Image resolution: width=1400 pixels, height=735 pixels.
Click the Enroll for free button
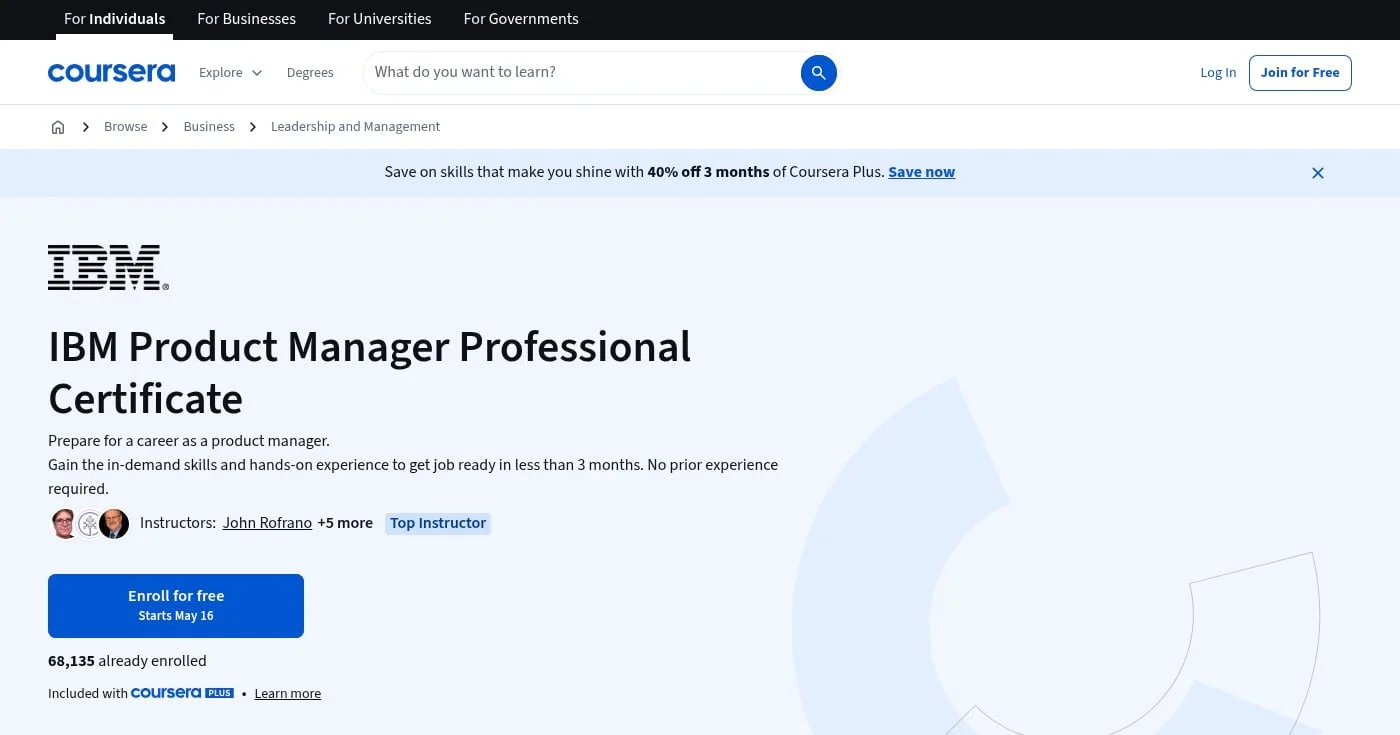pos(176,606)
